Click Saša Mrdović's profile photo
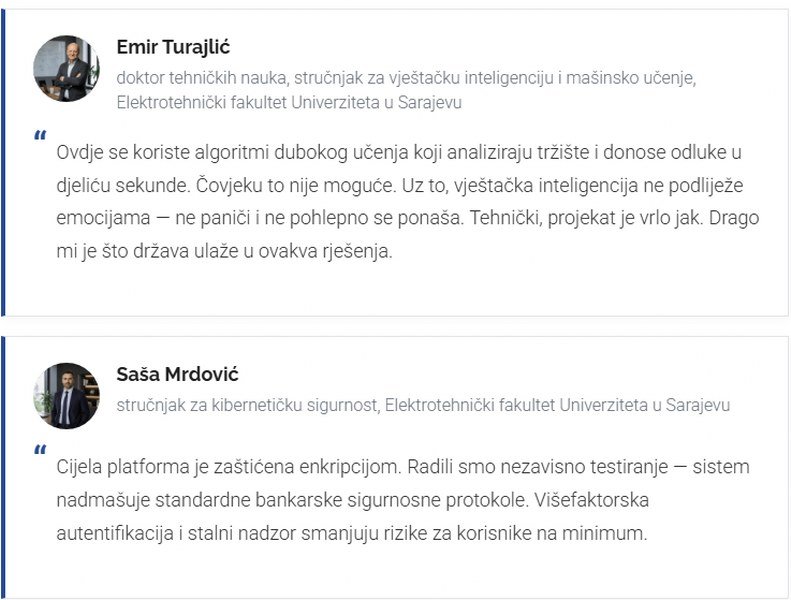 [66, 396]
